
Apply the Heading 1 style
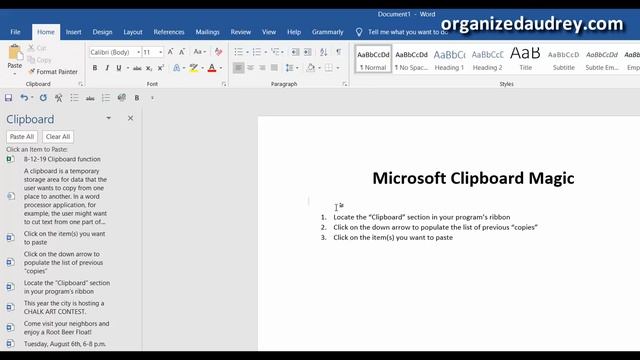coord(449,59)
